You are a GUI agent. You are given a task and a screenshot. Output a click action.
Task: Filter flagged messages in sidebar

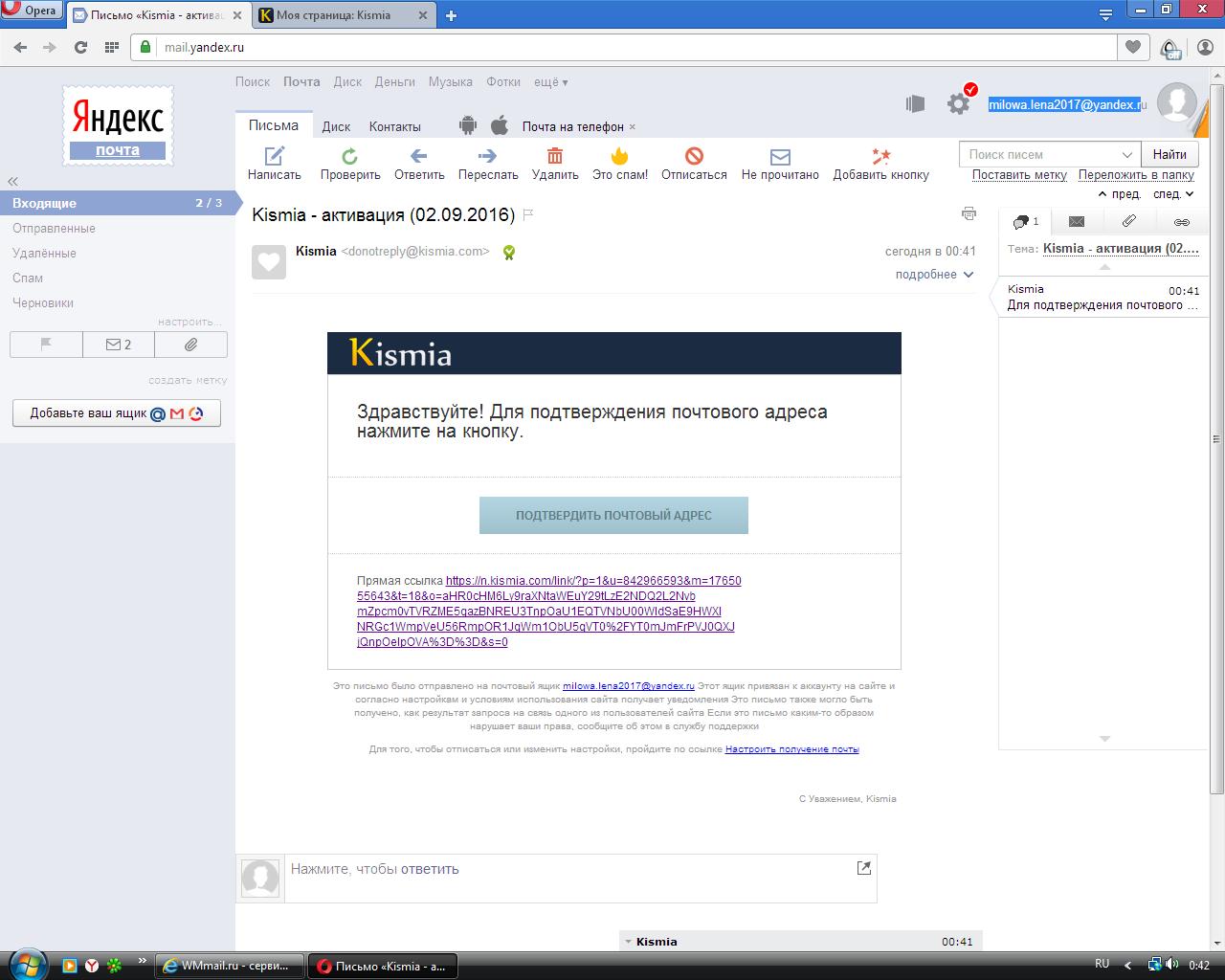pos(46,345)
